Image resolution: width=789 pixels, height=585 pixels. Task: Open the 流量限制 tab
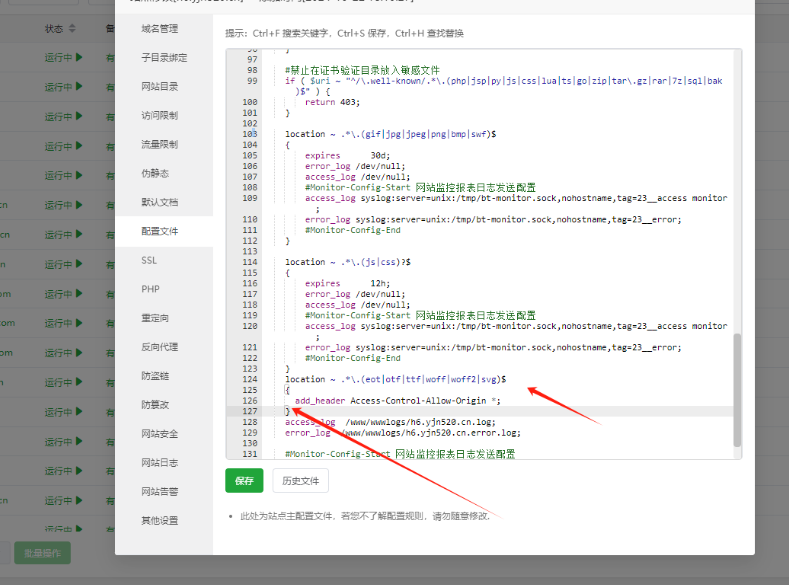160,144
